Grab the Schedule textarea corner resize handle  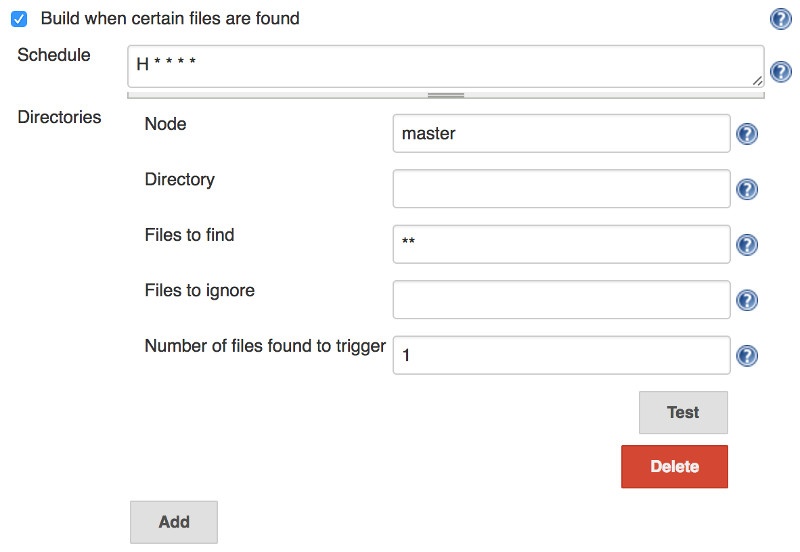pyautogui.click(x=758, y=81)
